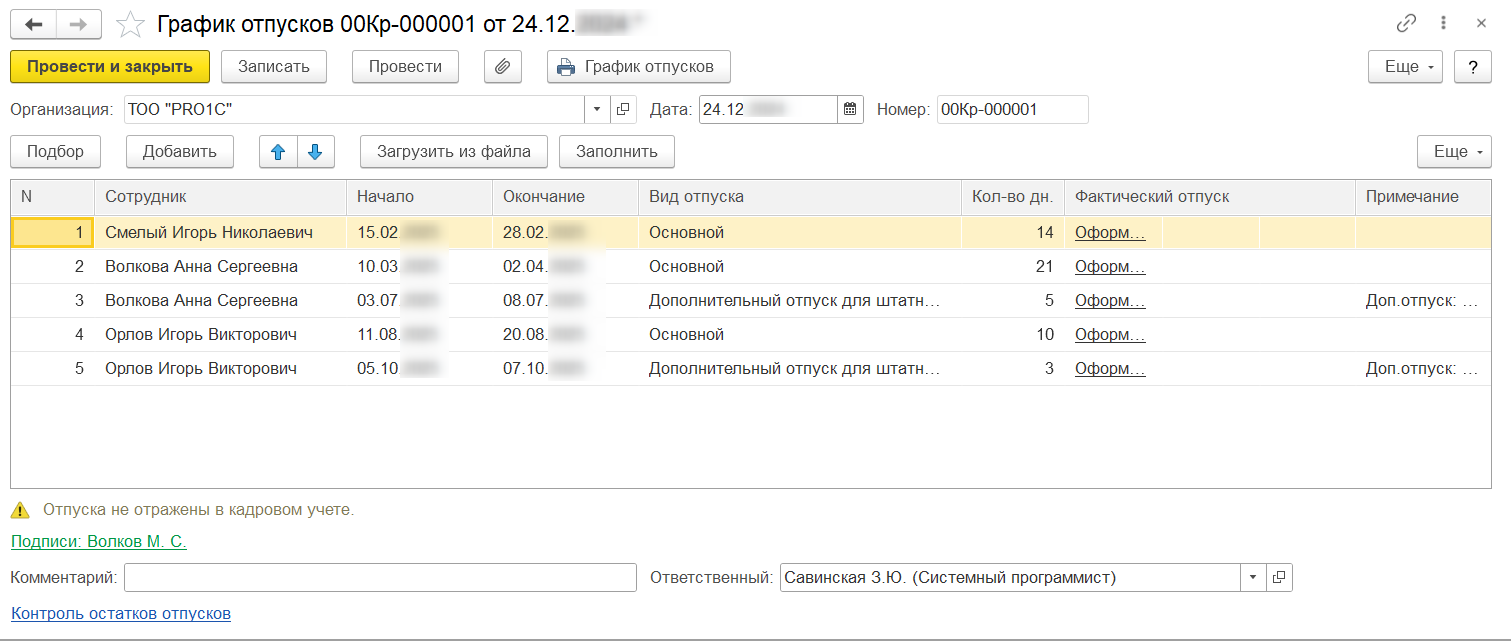
Task: Click the 10 days cell
Action: point(1013,335)
